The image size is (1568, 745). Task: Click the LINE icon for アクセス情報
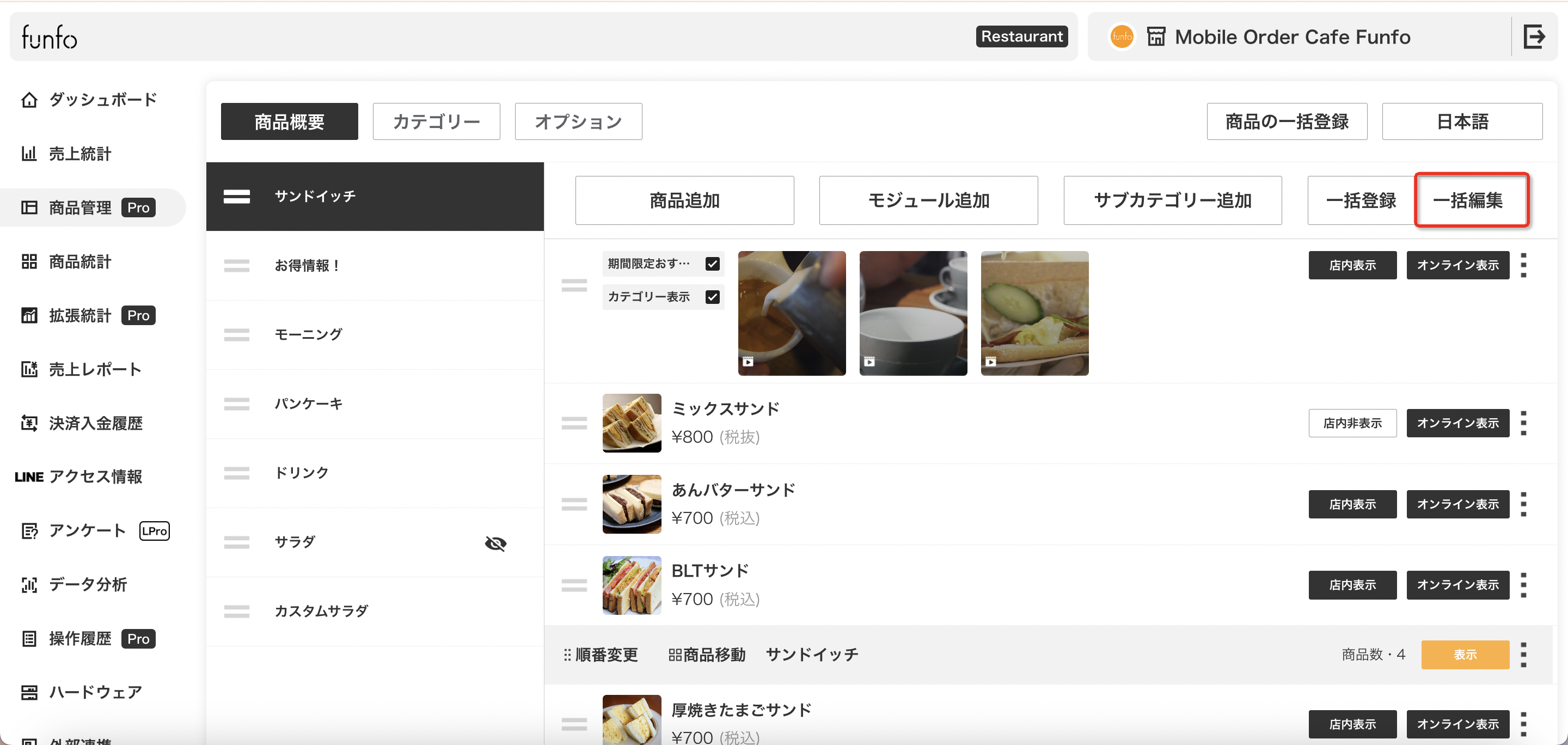(29, 477)
